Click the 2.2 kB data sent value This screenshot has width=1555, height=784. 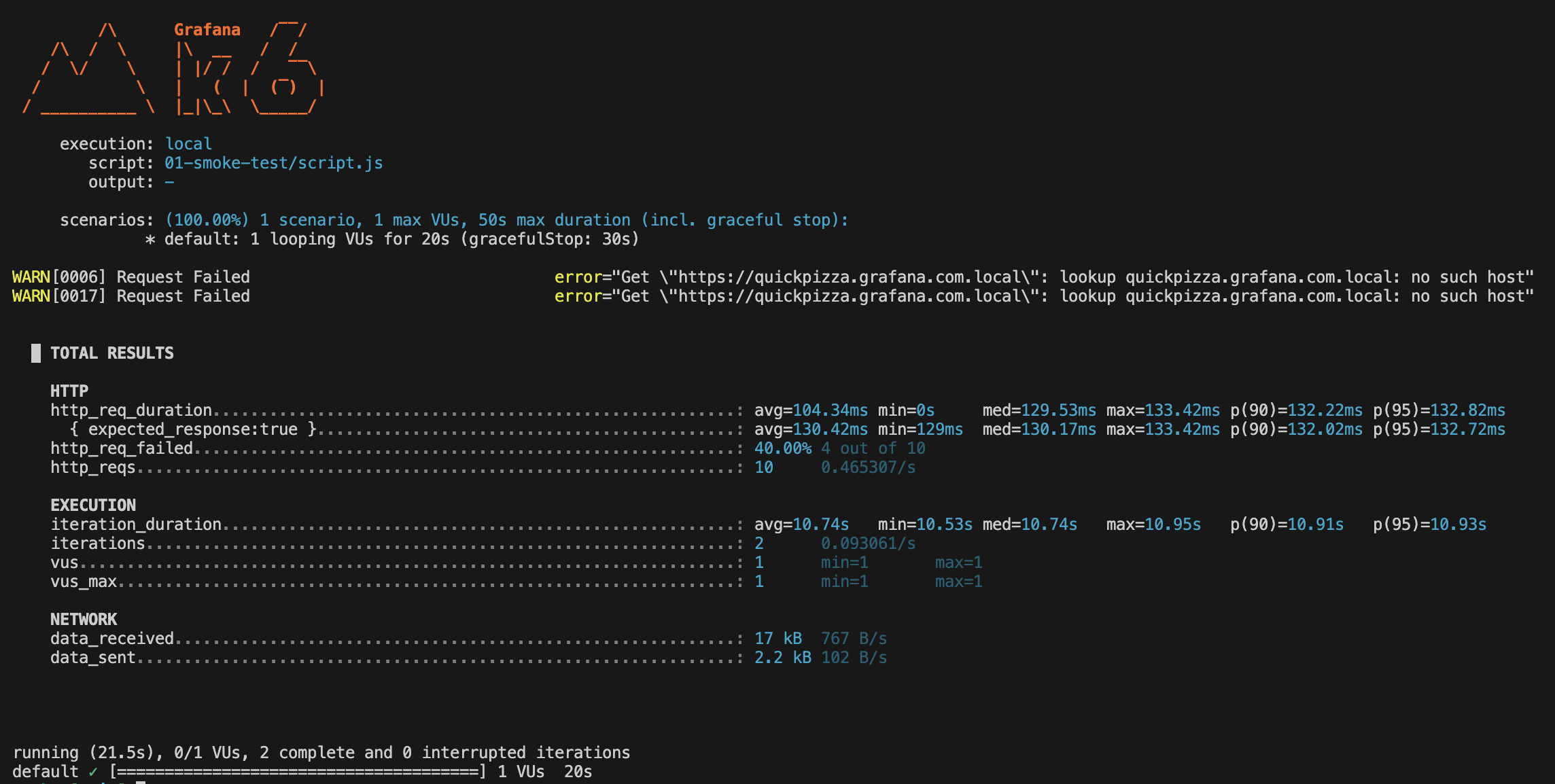pyautogui.click(x=783, y=658)
